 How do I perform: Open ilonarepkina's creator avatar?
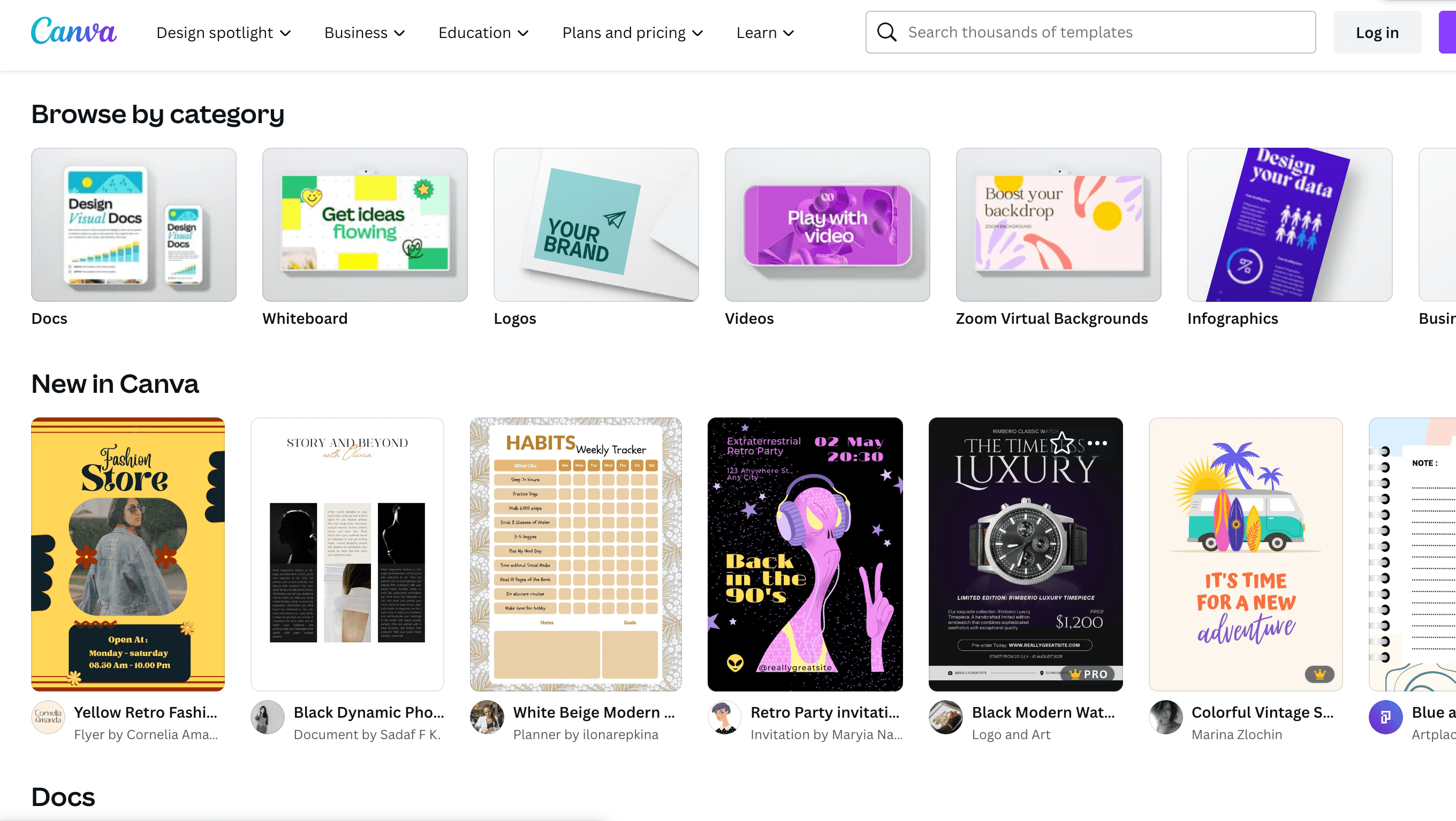tap(487, 718)
